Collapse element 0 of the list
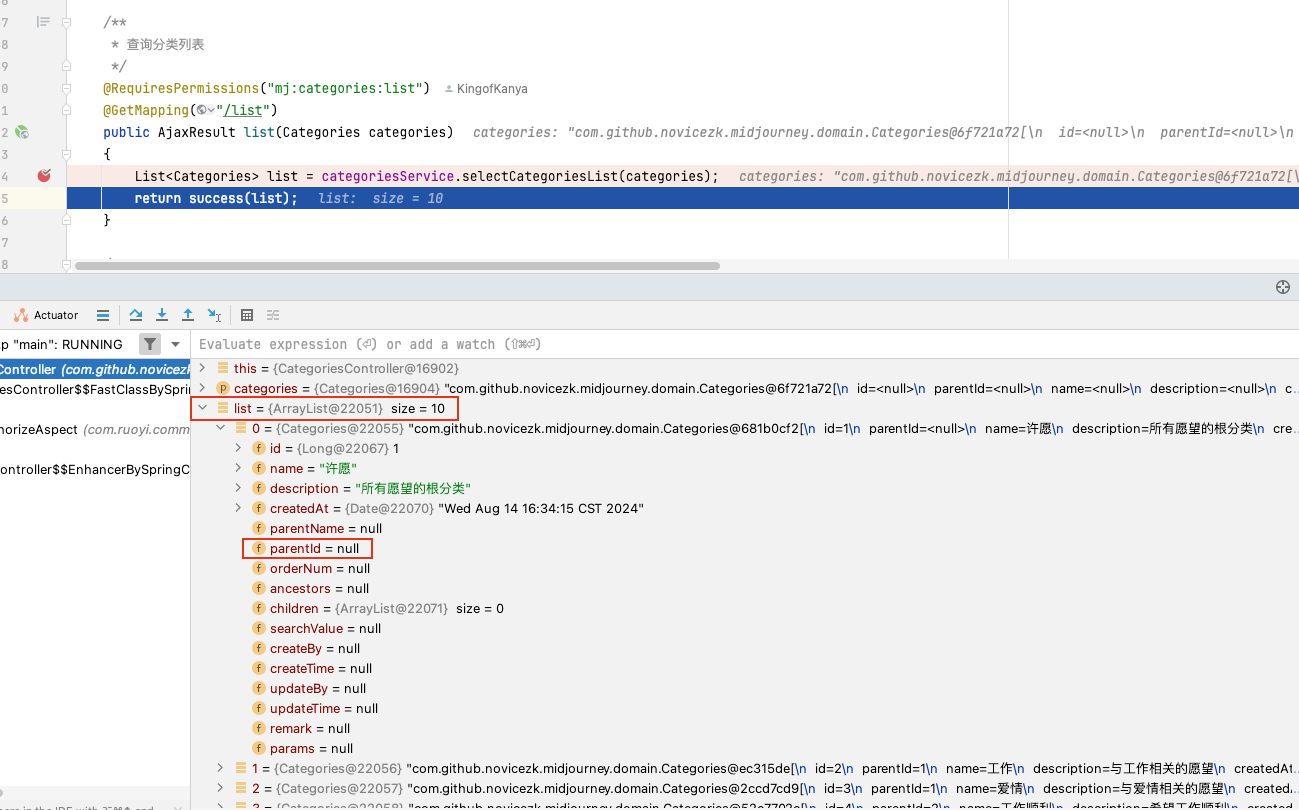 220,428
